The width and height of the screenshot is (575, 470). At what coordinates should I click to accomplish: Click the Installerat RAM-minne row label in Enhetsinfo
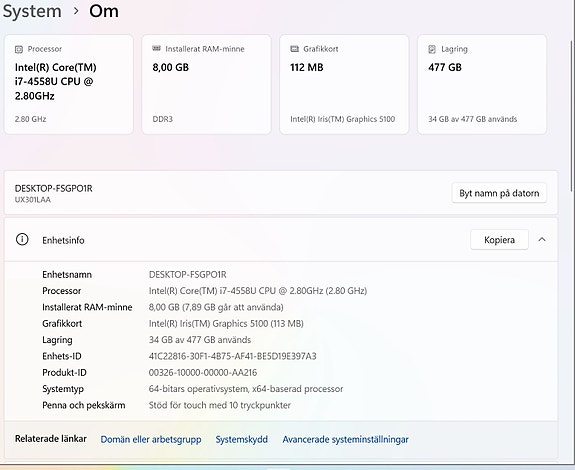(87, 307)
